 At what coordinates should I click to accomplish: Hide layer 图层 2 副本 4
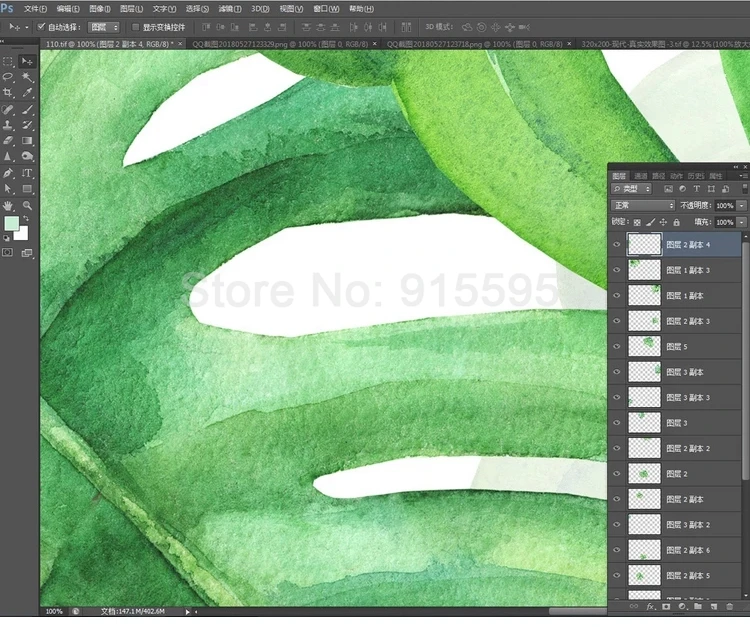(x=617, y=244)
